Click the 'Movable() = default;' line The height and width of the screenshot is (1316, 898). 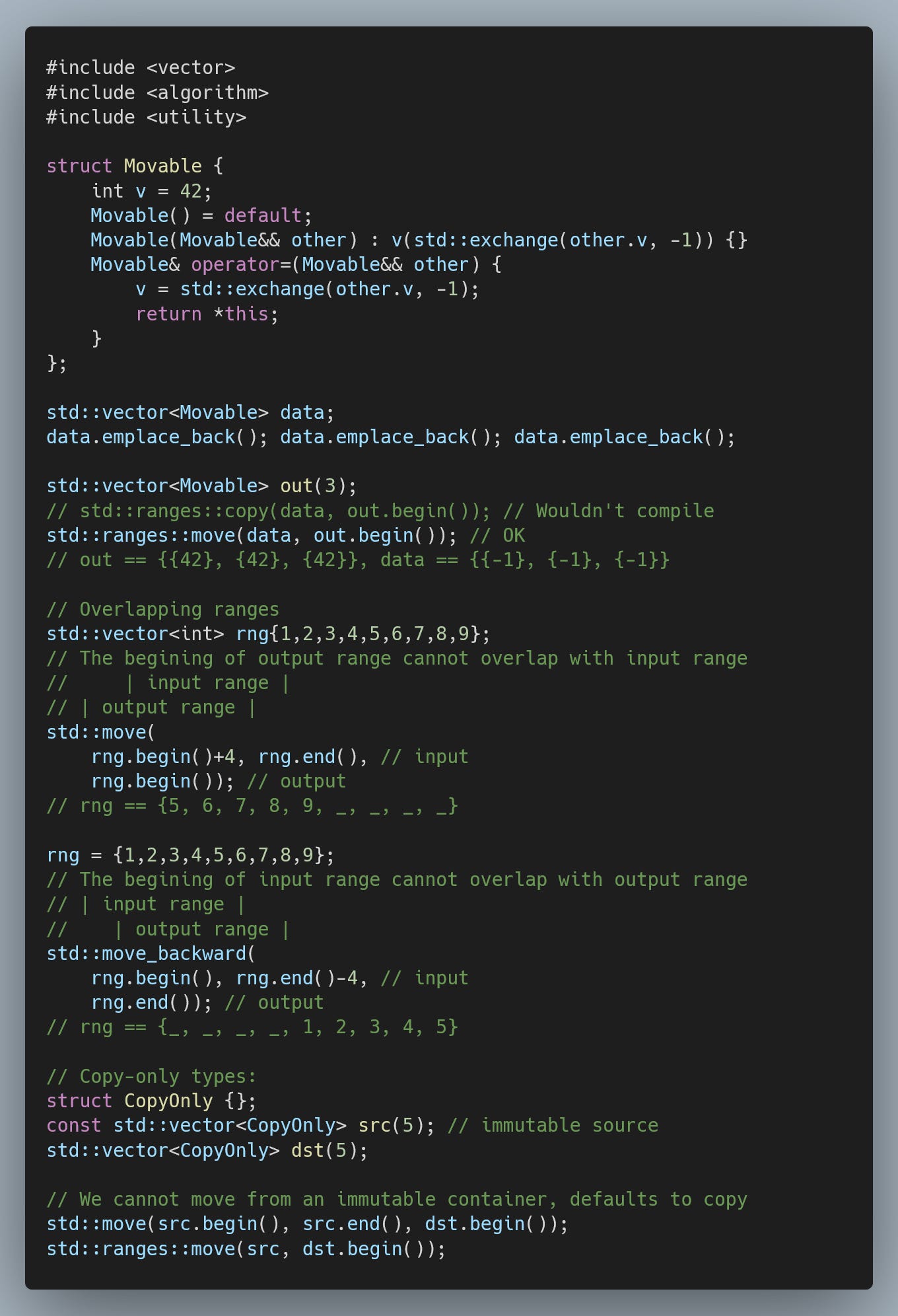[201, 215]
